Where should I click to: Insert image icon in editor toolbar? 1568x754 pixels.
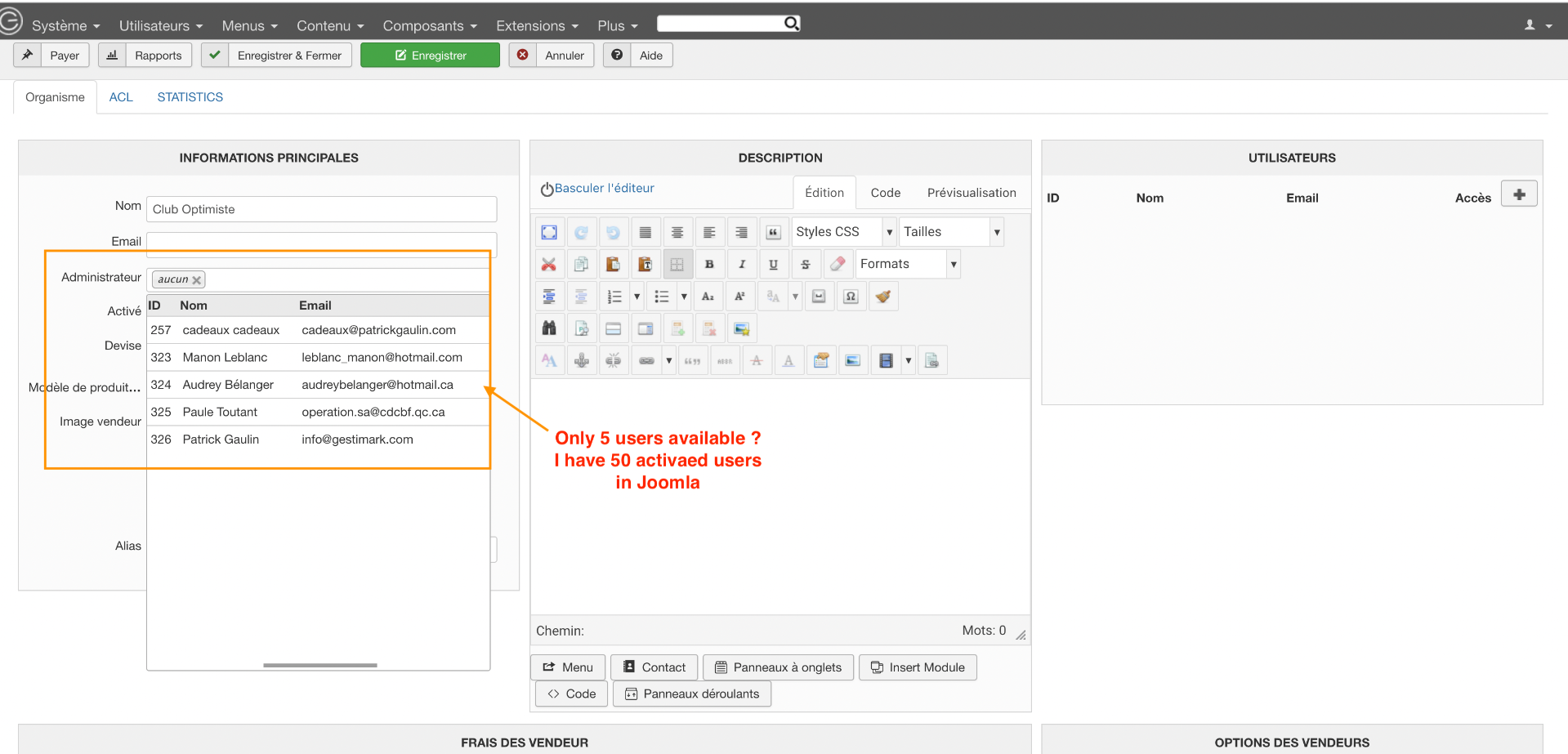pyautogui.click(x=853, y=360)
